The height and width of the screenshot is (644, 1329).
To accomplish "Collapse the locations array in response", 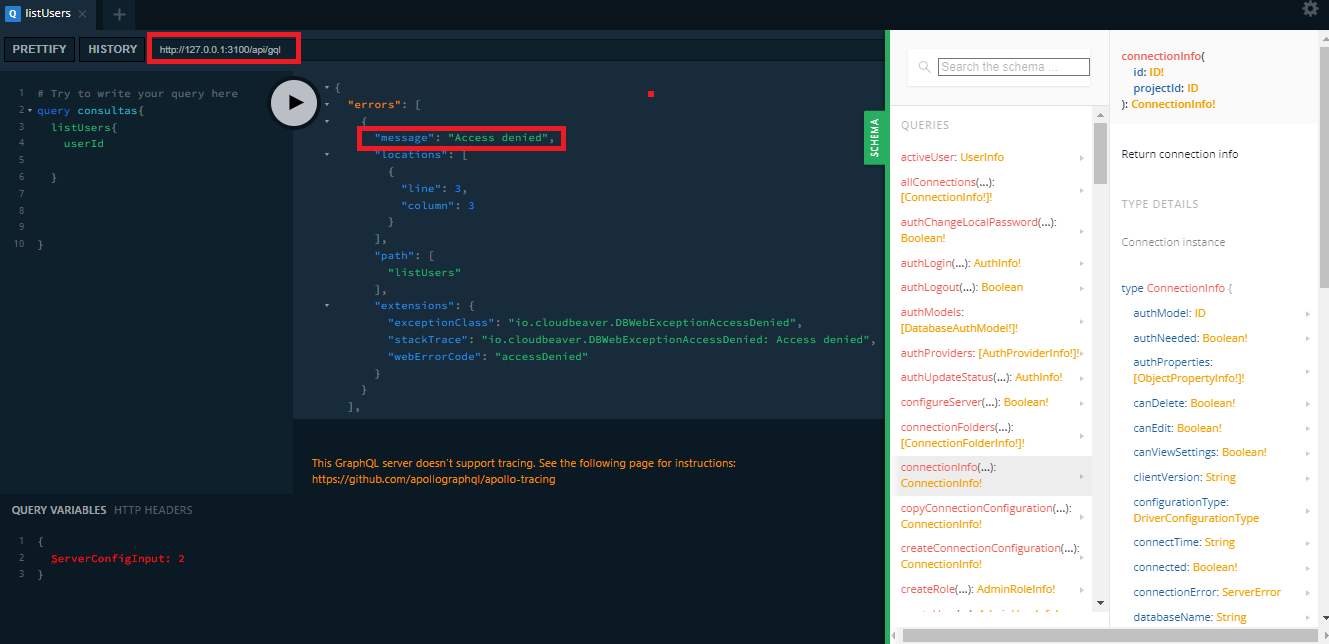I will click(327, 155).
